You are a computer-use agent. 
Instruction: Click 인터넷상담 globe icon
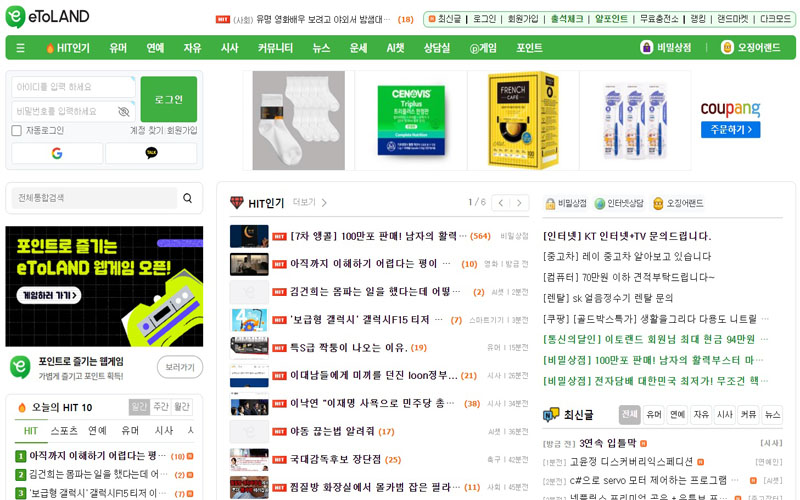599,204
